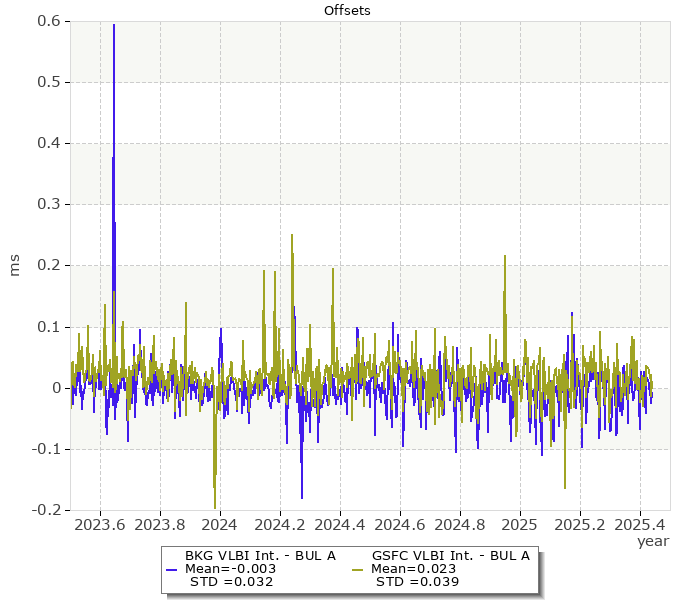Click the 'Mean=-0.003' legend value

coord(230,569)
